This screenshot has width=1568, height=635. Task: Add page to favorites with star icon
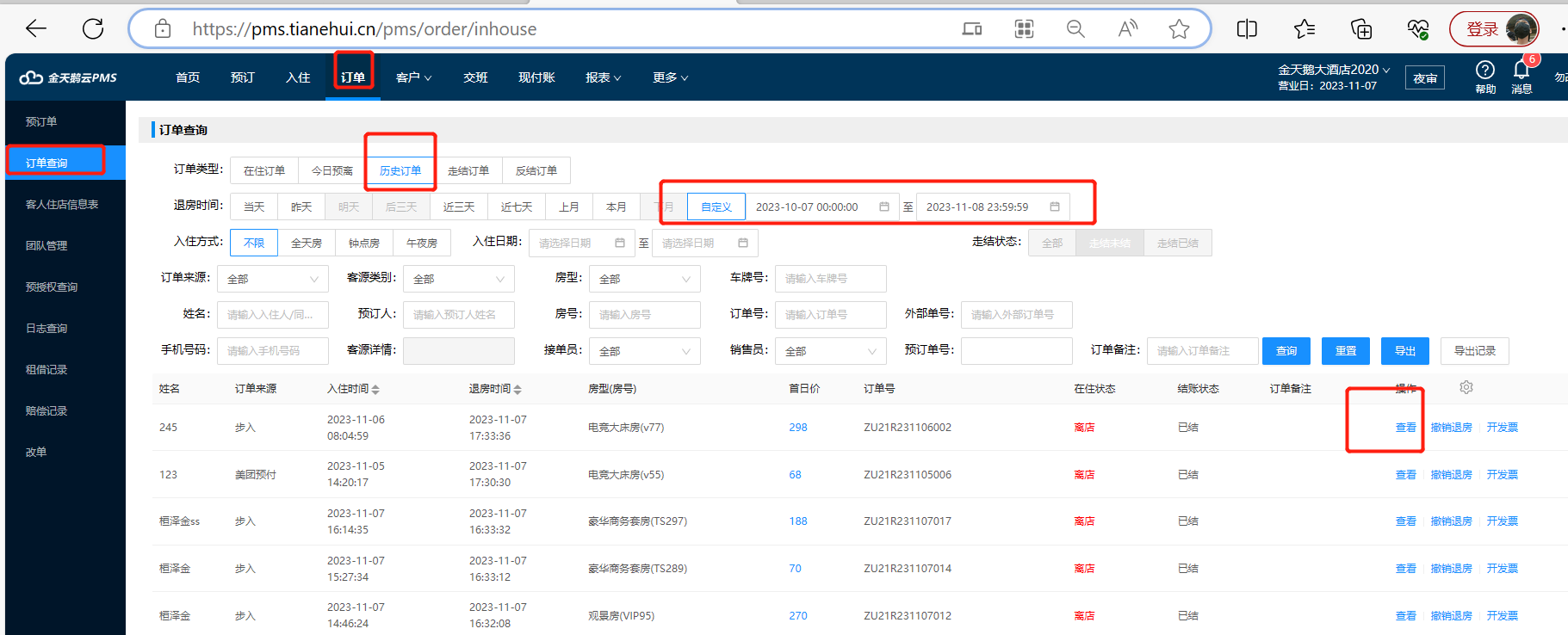pyautogui.click(x=1179, y=29)
